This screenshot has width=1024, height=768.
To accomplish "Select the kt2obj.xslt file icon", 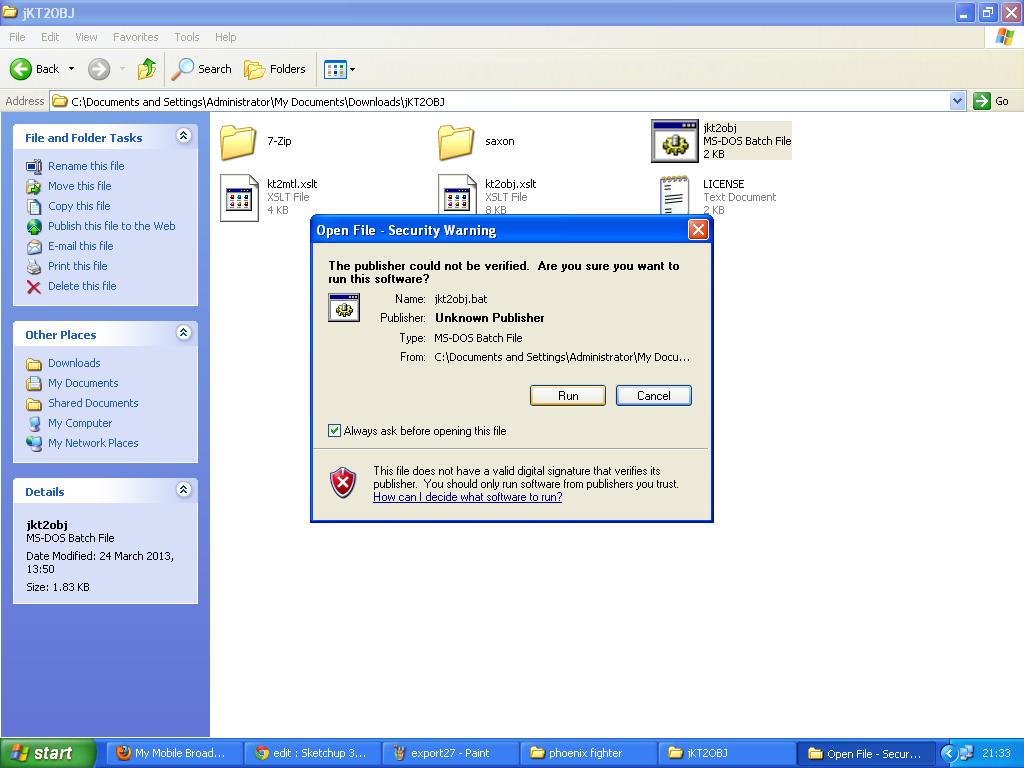I will pos(456,194).
